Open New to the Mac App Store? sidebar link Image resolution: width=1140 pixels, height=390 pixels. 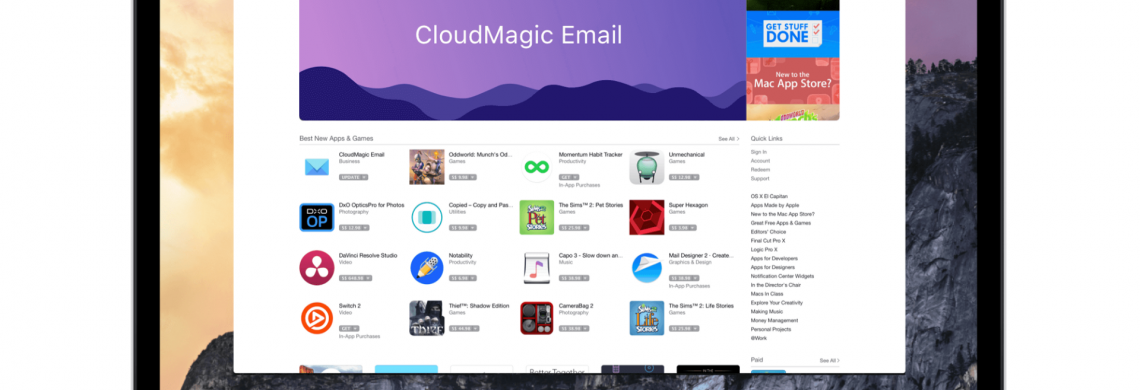783,214
